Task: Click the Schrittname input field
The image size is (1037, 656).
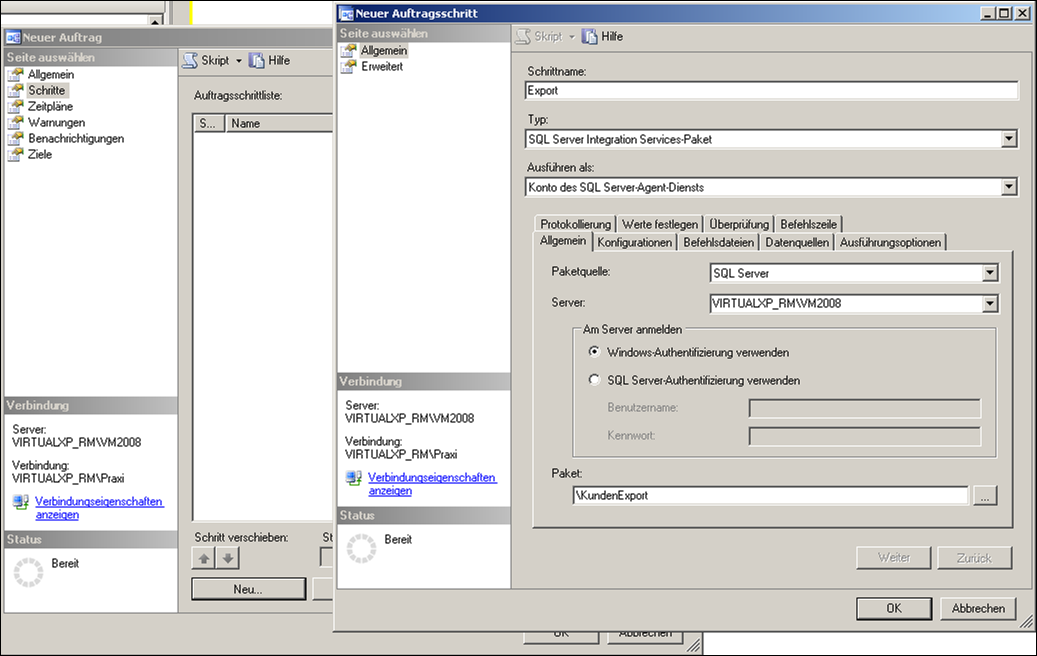Action: pos(771,90)
